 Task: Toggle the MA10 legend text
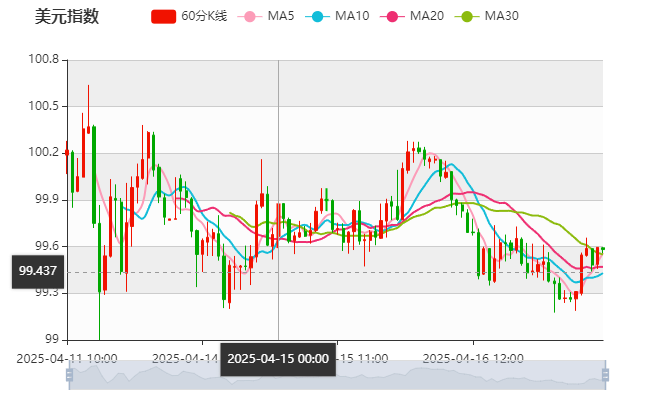coord(352,16)
